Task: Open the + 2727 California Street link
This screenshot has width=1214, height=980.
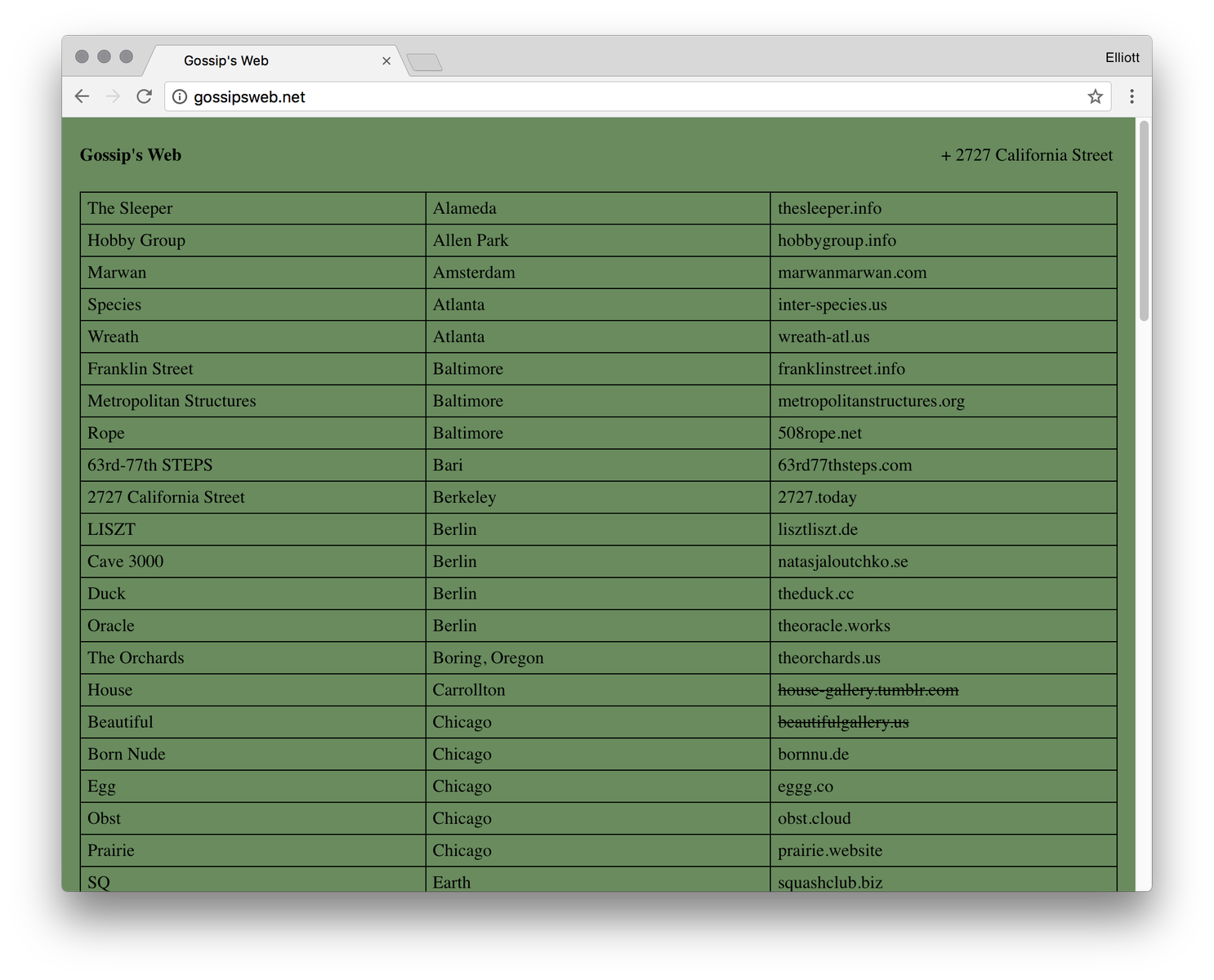Action: click(x=1027, y=155)
